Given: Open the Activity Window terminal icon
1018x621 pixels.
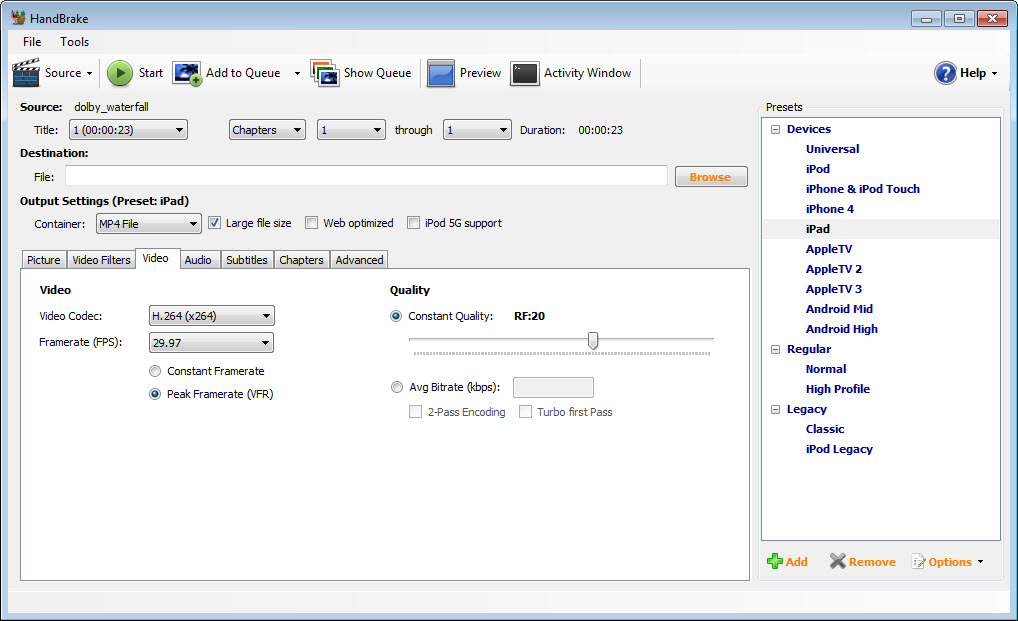Looking at the screenshot, I should [525, 73].
